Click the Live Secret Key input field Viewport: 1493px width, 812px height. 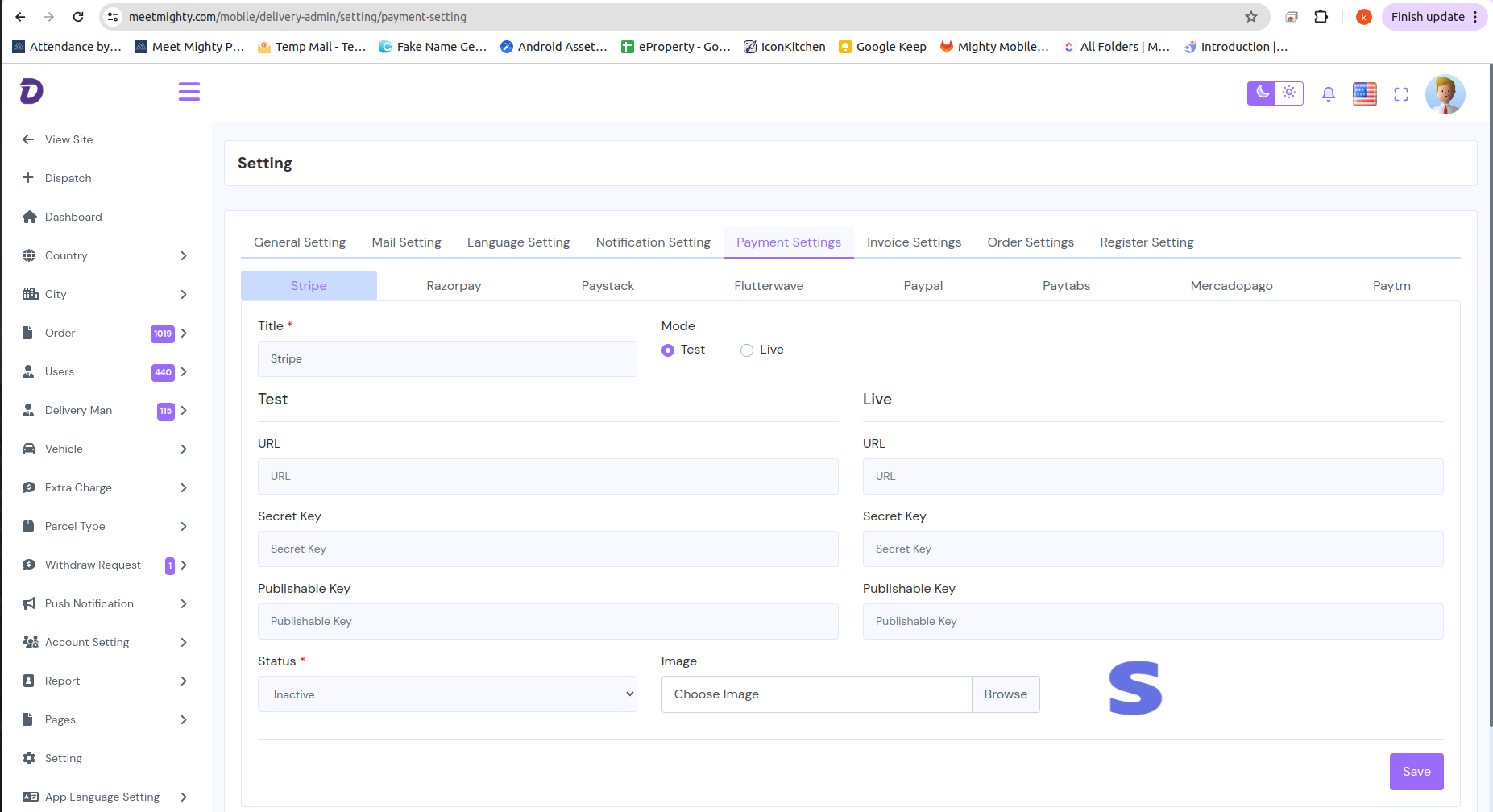tap(1153, 549)
